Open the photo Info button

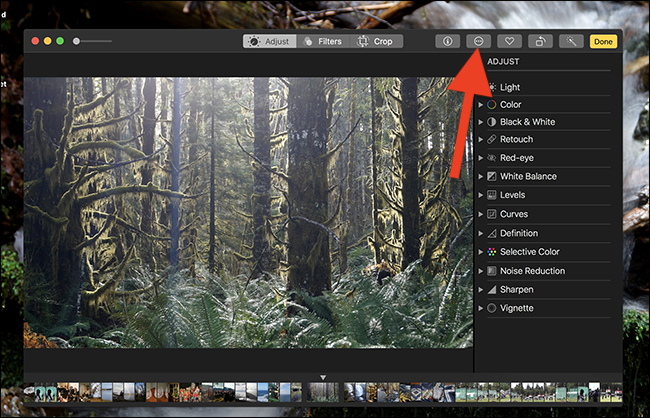click(447, 41)
